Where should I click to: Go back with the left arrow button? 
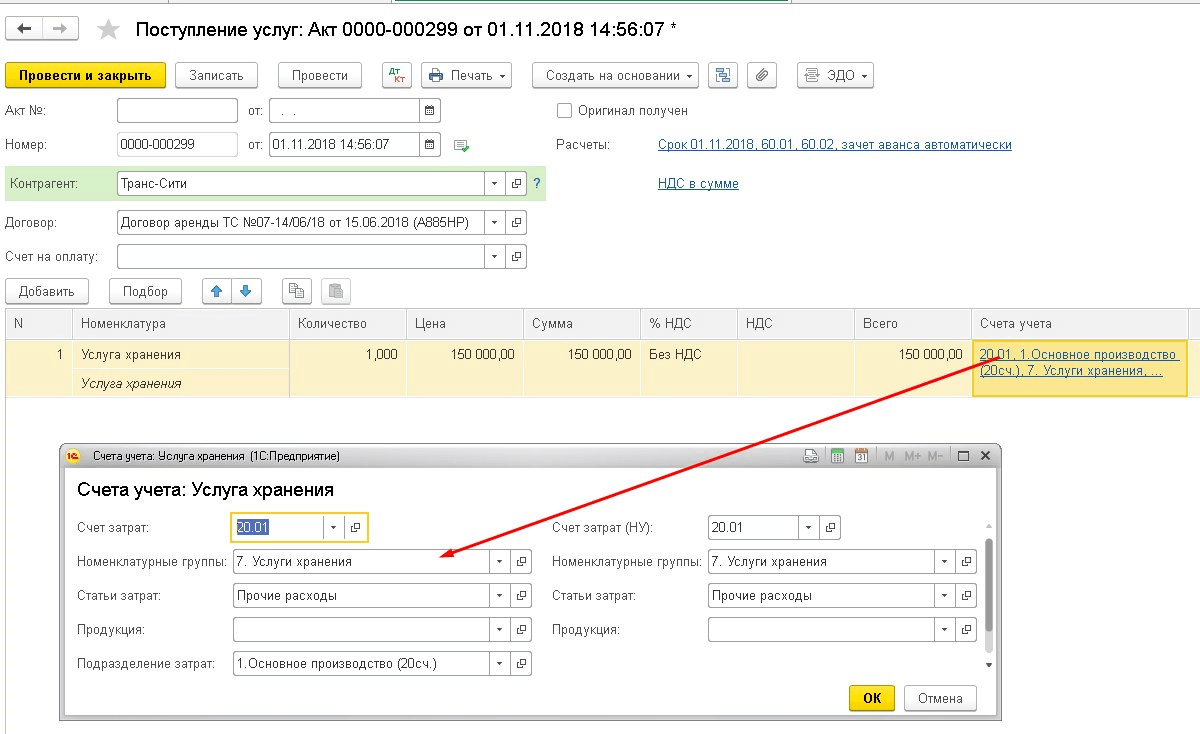[x=24, y=29]
